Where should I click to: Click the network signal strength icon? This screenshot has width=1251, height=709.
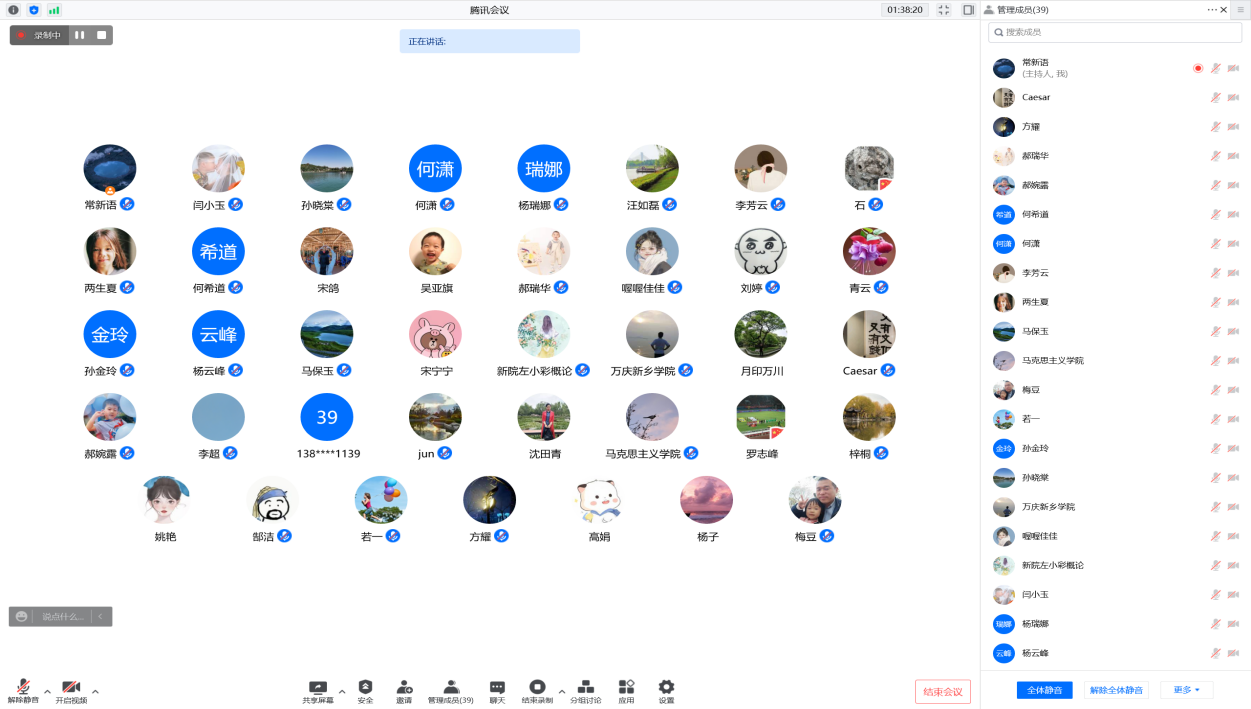pyautogui.click(x=53, y=10)
